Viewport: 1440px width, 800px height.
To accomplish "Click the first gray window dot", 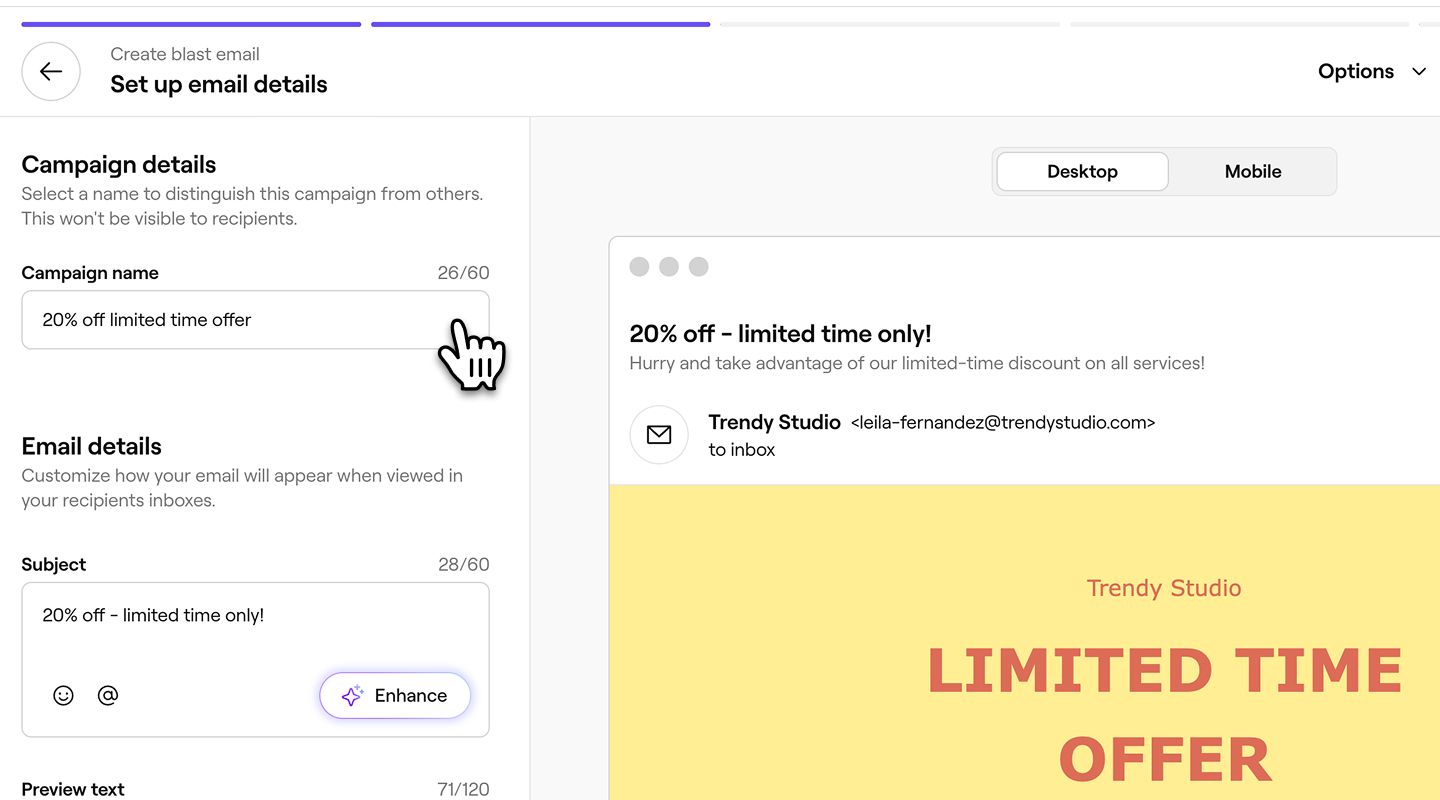I will pos(639,266).
